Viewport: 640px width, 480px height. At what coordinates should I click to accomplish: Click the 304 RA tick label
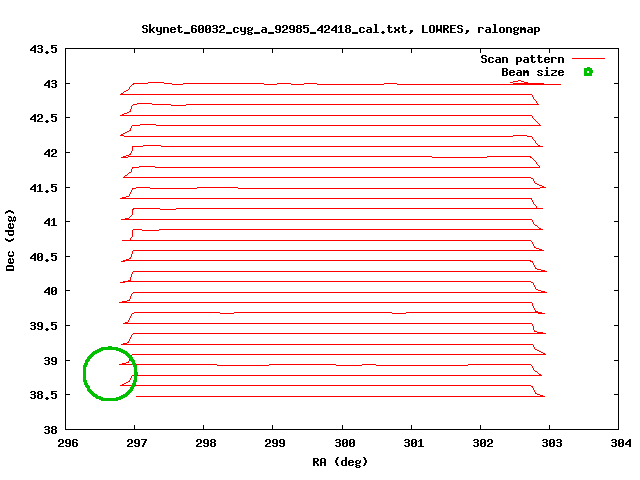(x=621, y=443)
